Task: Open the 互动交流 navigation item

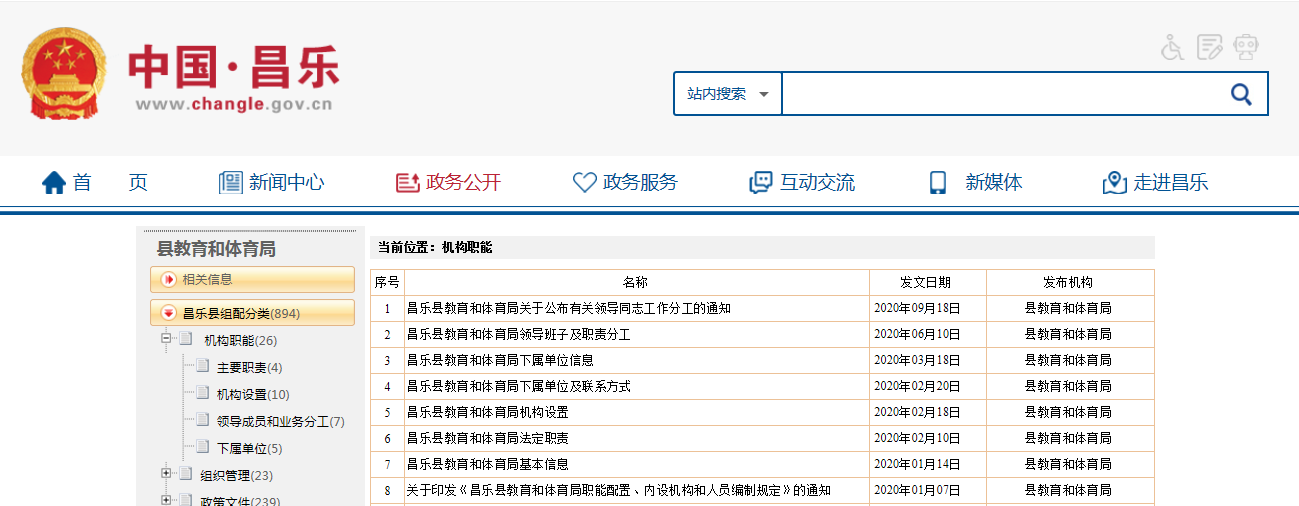Action: [x=802, y=182]
